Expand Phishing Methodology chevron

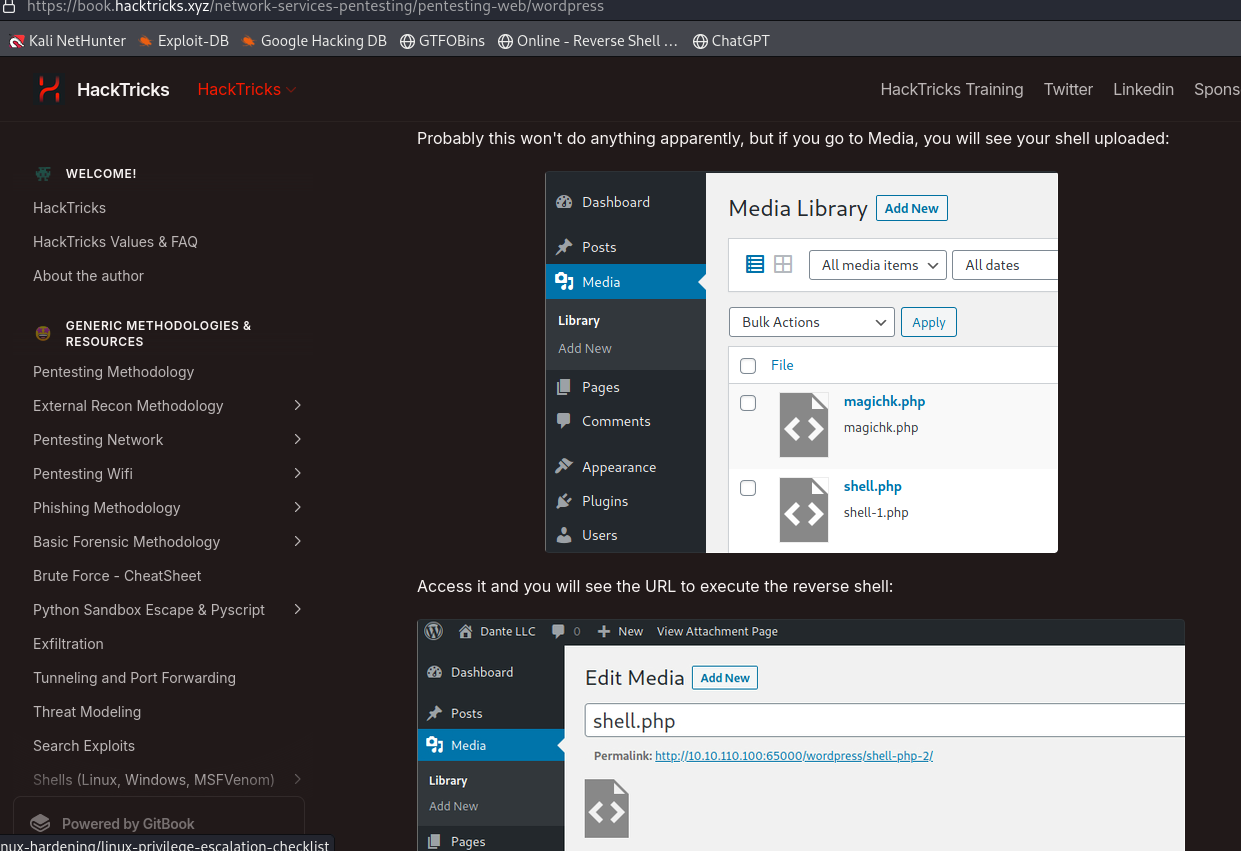(298, 507)
